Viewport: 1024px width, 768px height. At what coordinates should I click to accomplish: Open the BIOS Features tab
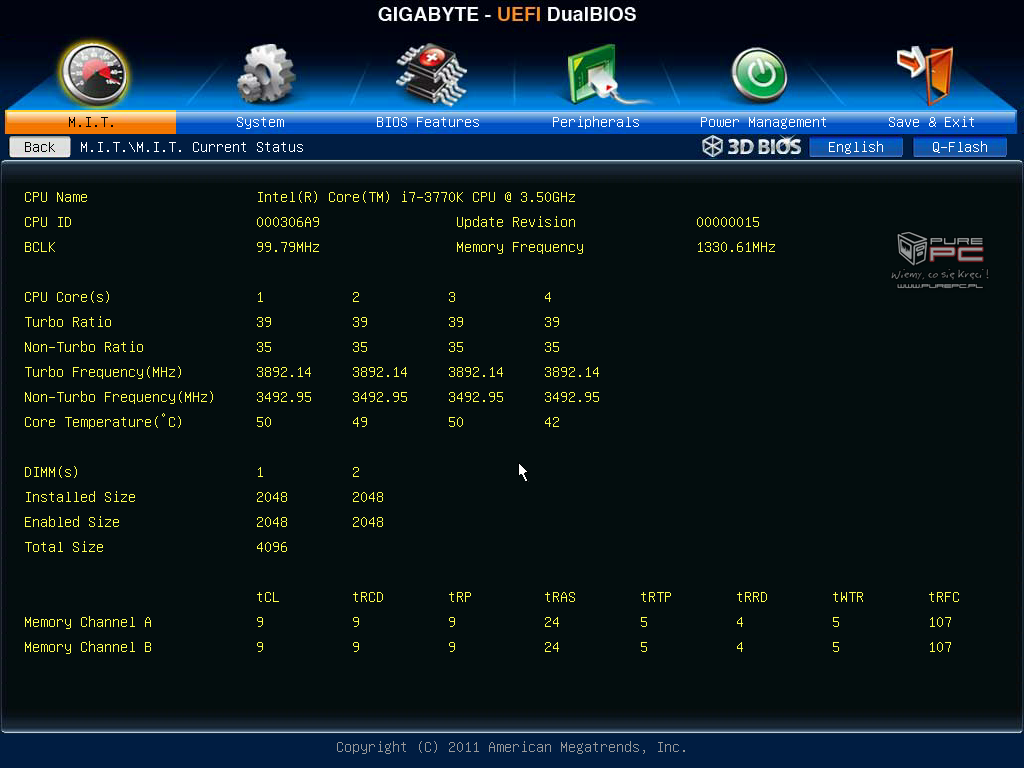coord(428,122)
